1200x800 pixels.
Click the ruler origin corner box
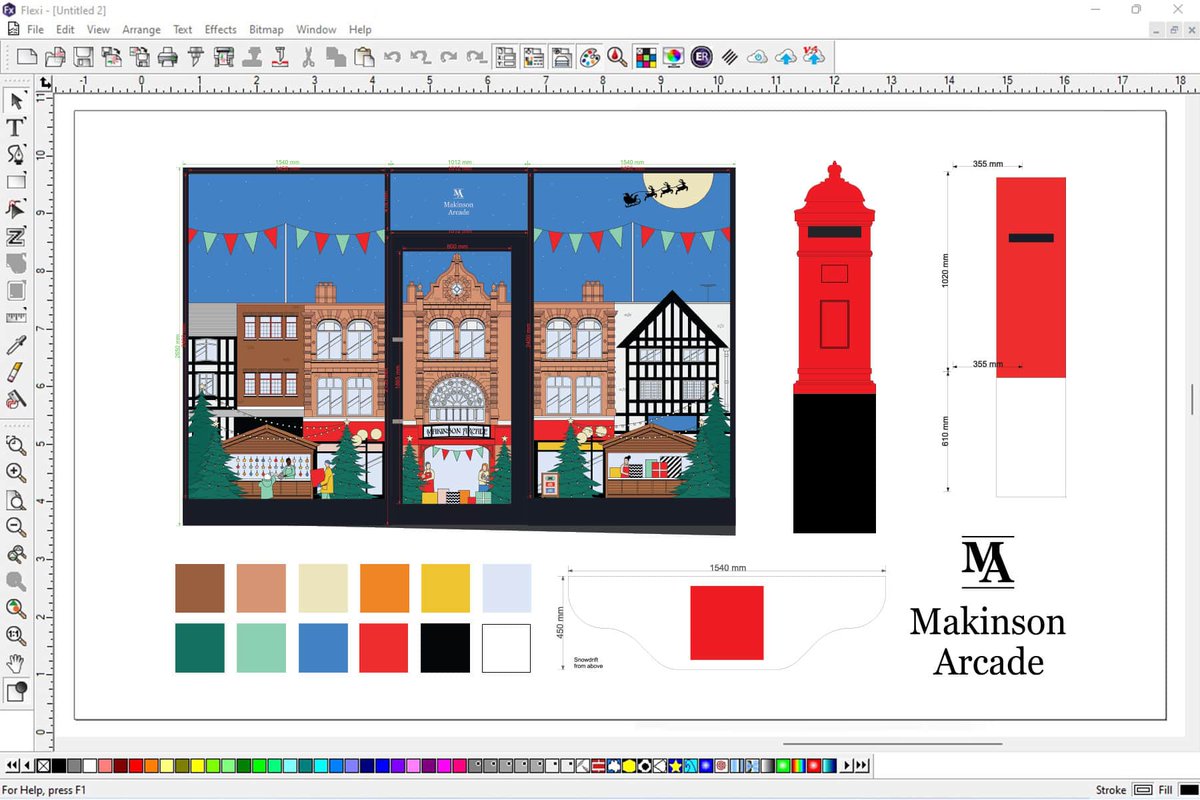44,82
